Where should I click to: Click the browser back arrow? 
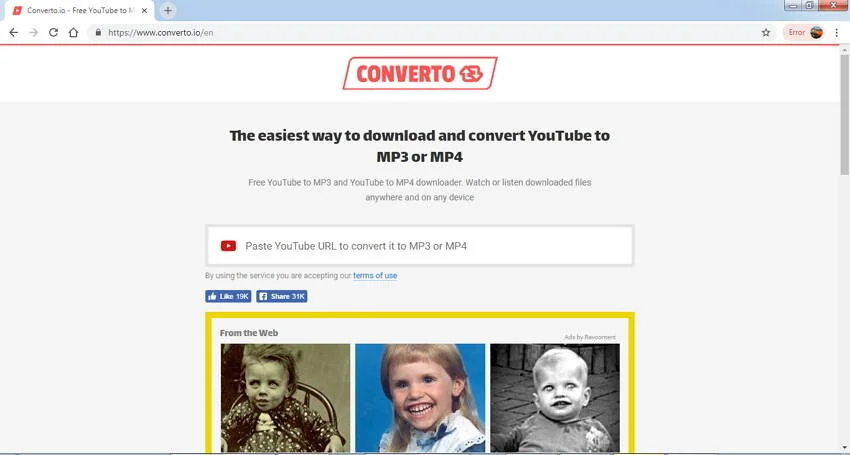pos(14,33)
